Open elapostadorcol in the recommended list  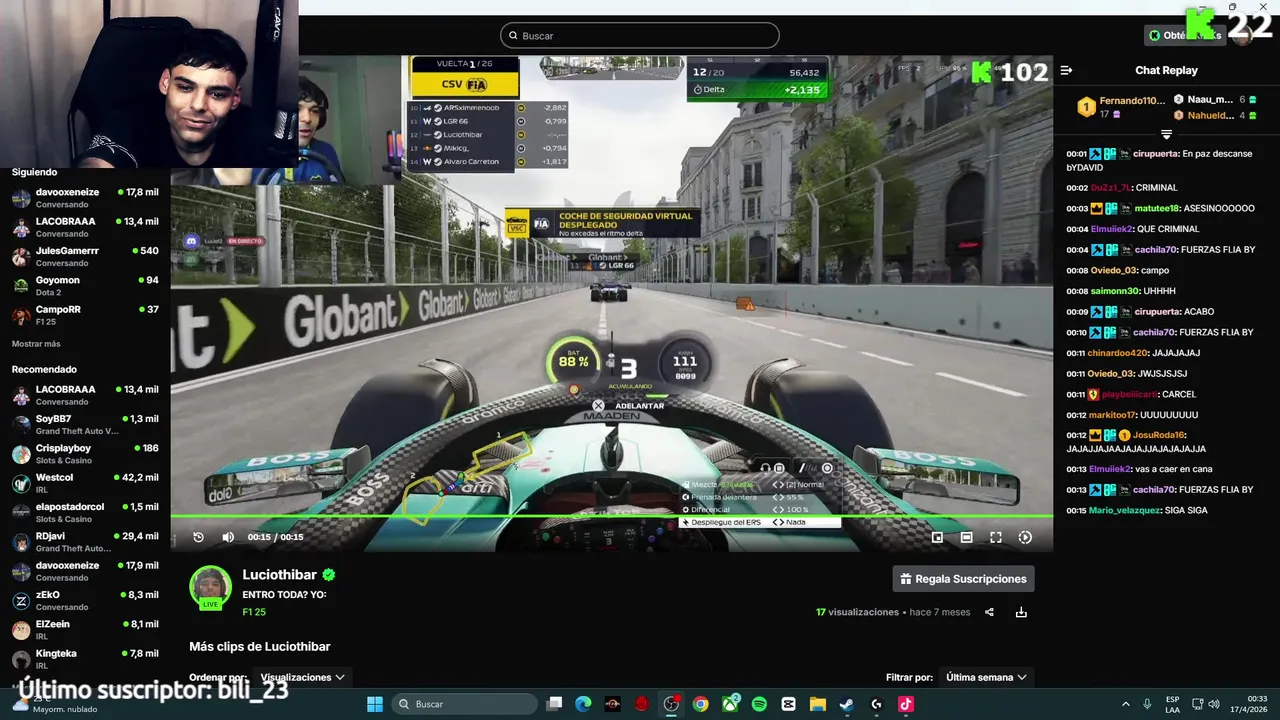click(85, 512)
